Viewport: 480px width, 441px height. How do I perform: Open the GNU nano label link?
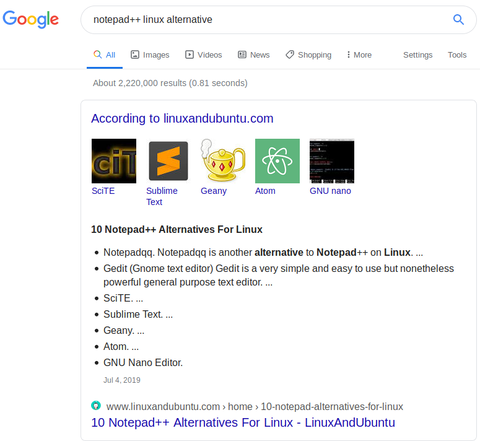click(330, 191)
